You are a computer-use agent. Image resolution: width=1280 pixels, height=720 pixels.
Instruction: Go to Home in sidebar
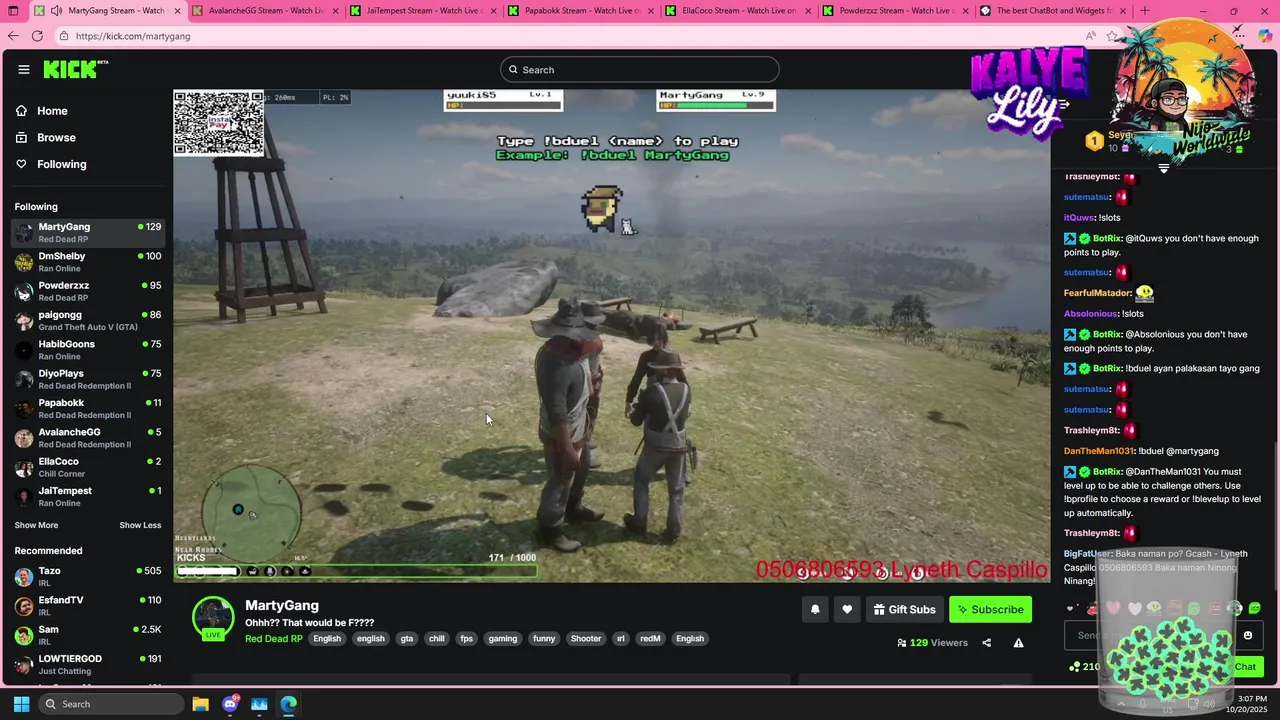point(52,111)
